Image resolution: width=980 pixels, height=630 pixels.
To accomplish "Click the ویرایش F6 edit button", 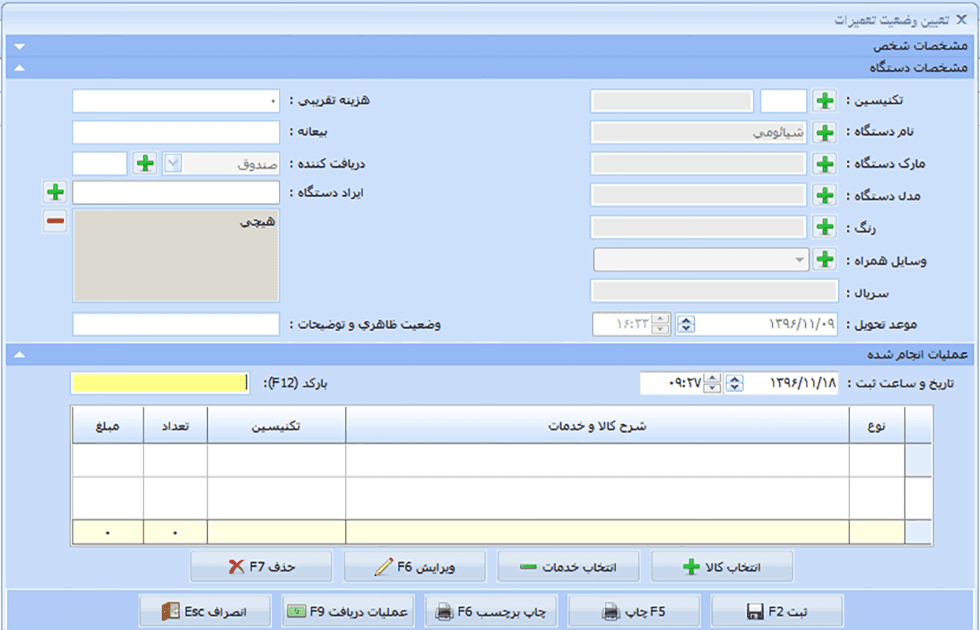I will 414,567.
